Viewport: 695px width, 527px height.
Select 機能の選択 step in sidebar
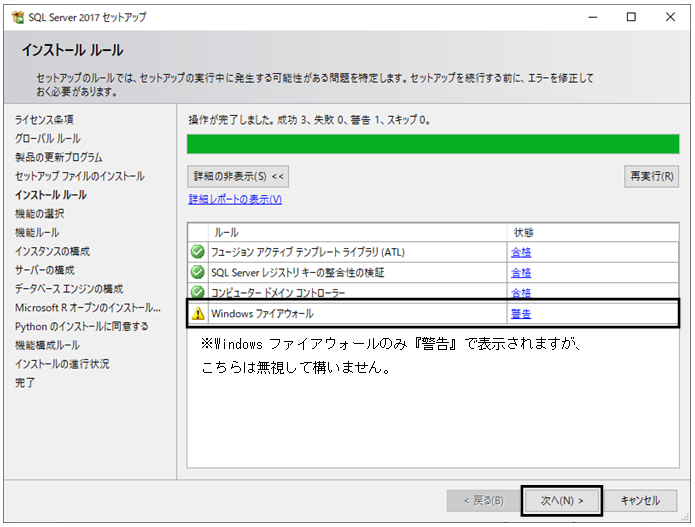(x=39, y=214)
